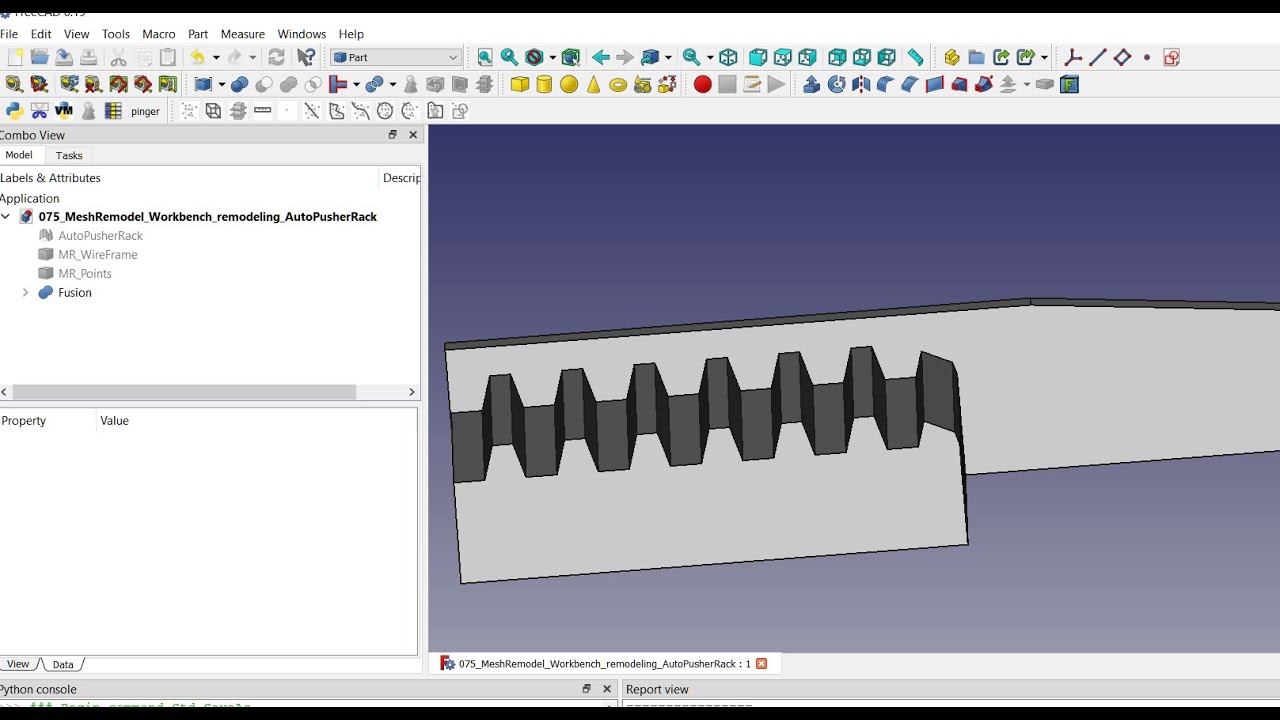
Task: Open the File menu
Action: 9,34
